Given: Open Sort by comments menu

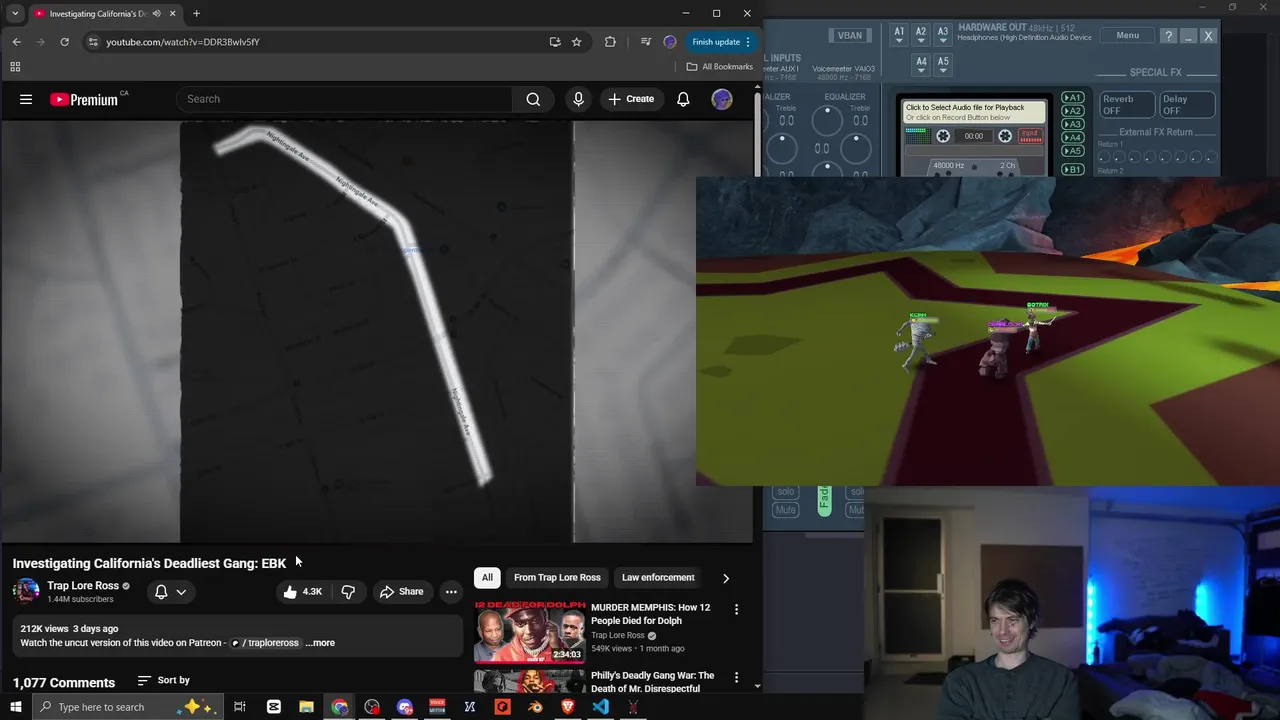Looking at the screenshot, I should pyautogui.click(x=163, y=680).
